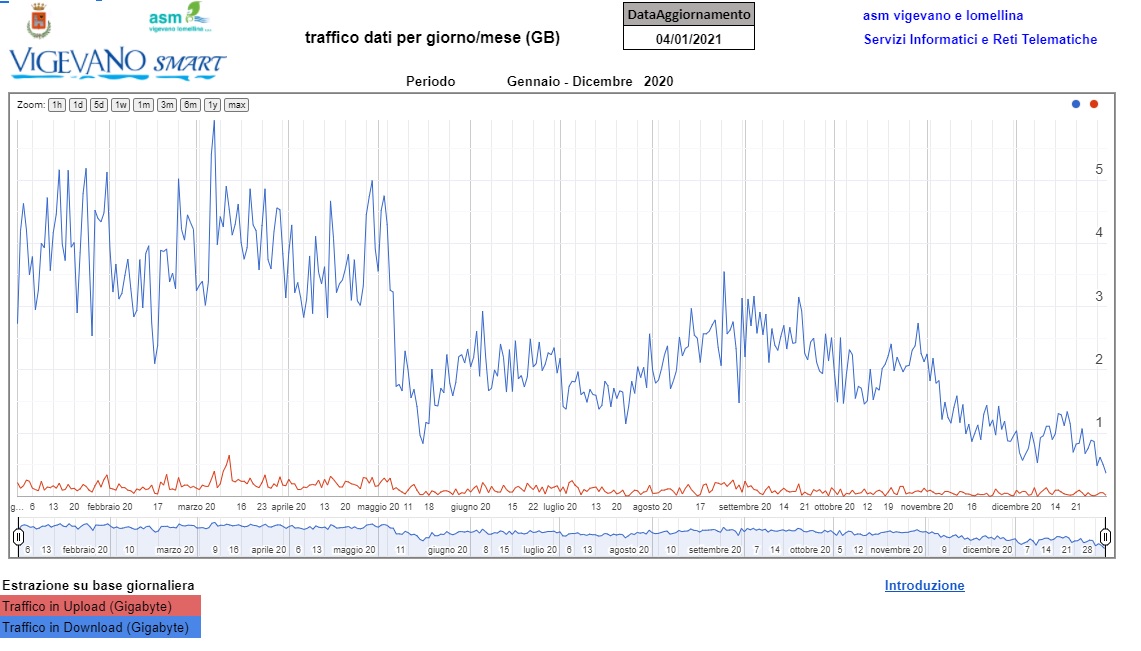The height and width of the screenshot is (651, 1141).
Task: Click Traffico in Upload legend swatch
Action: [x=100, y=606]
